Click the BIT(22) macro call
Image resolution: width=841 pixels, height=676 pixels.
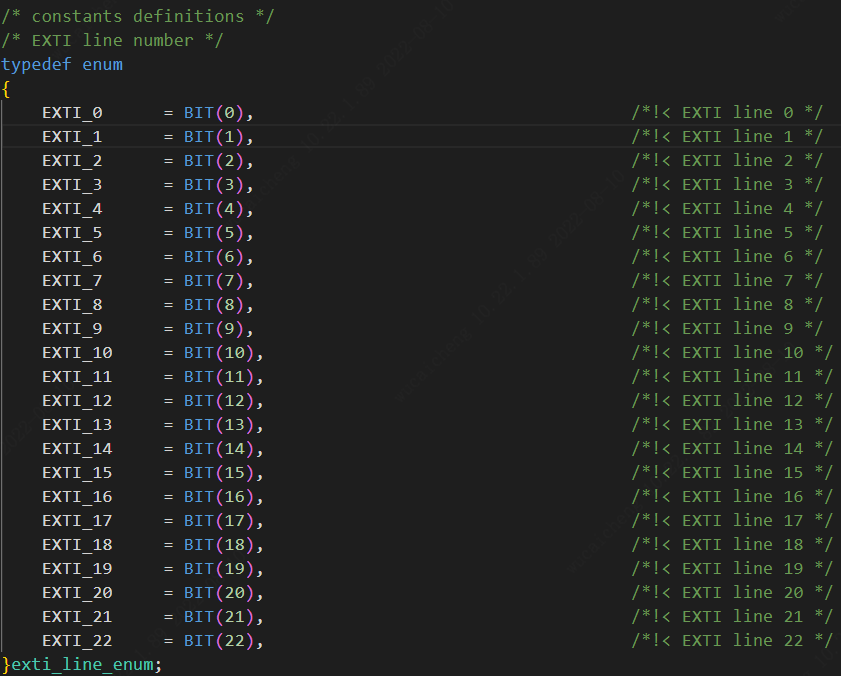click(x=220, y=640)
